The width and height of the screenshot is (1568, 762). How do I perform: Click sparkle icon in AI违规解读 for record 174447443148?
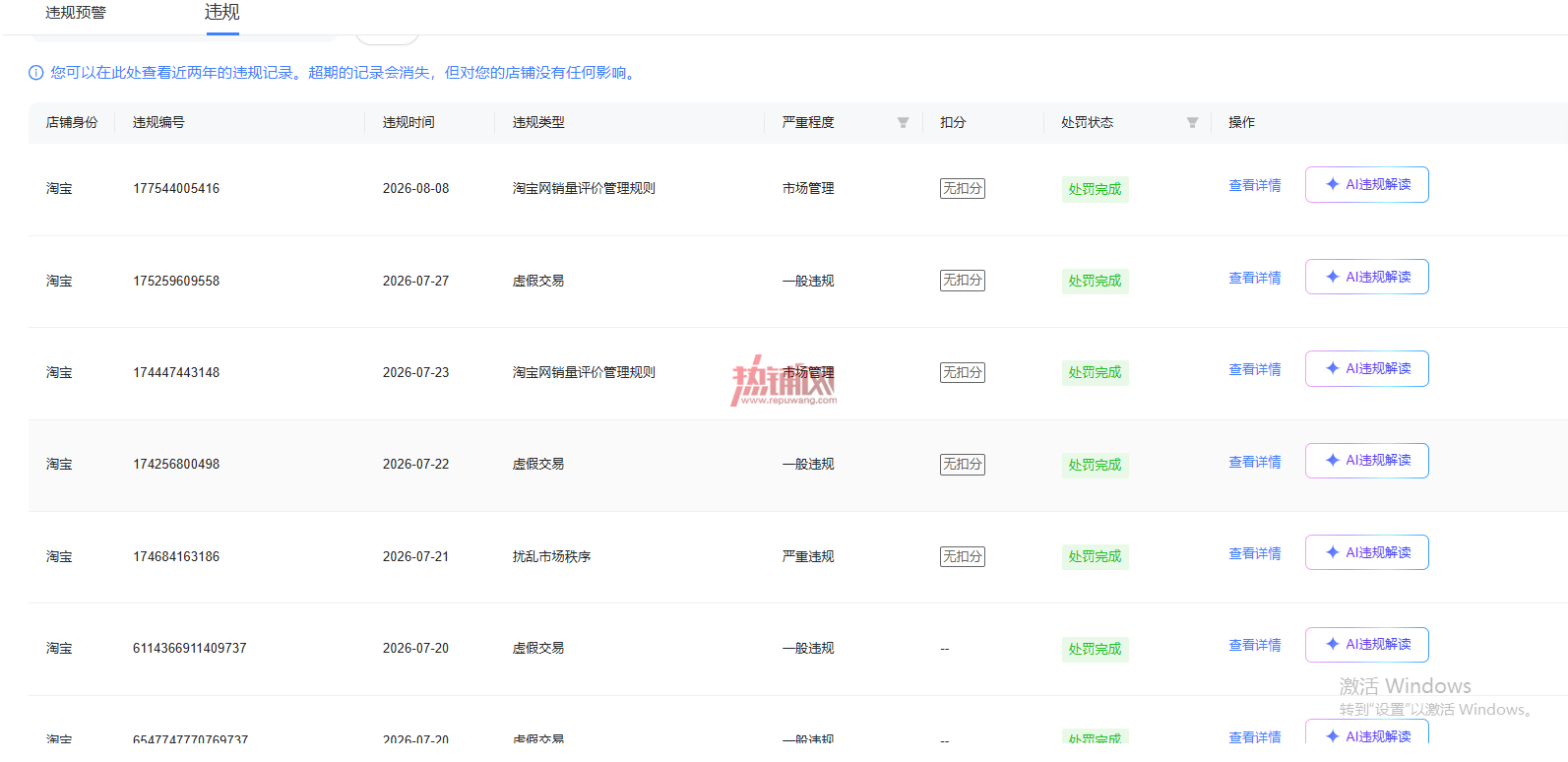point(1333,368)
